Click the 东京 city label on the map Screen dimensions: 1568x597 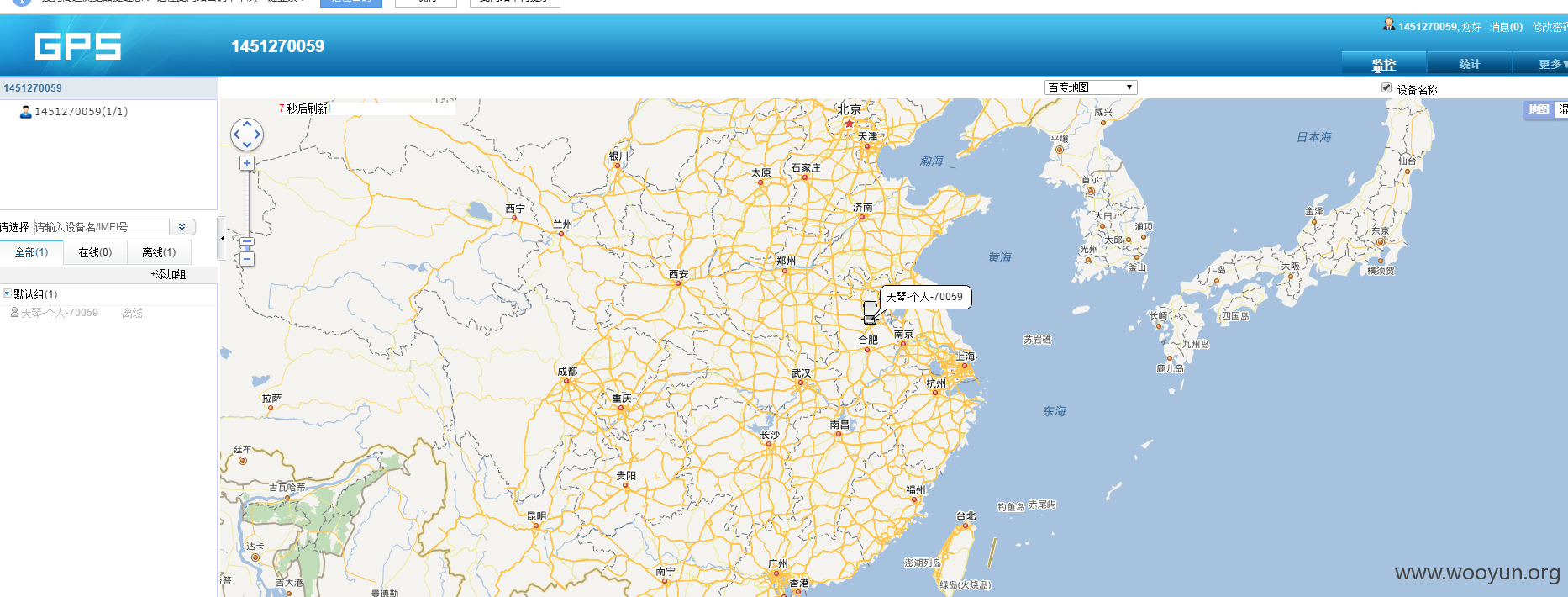[x=1381, y=230]
